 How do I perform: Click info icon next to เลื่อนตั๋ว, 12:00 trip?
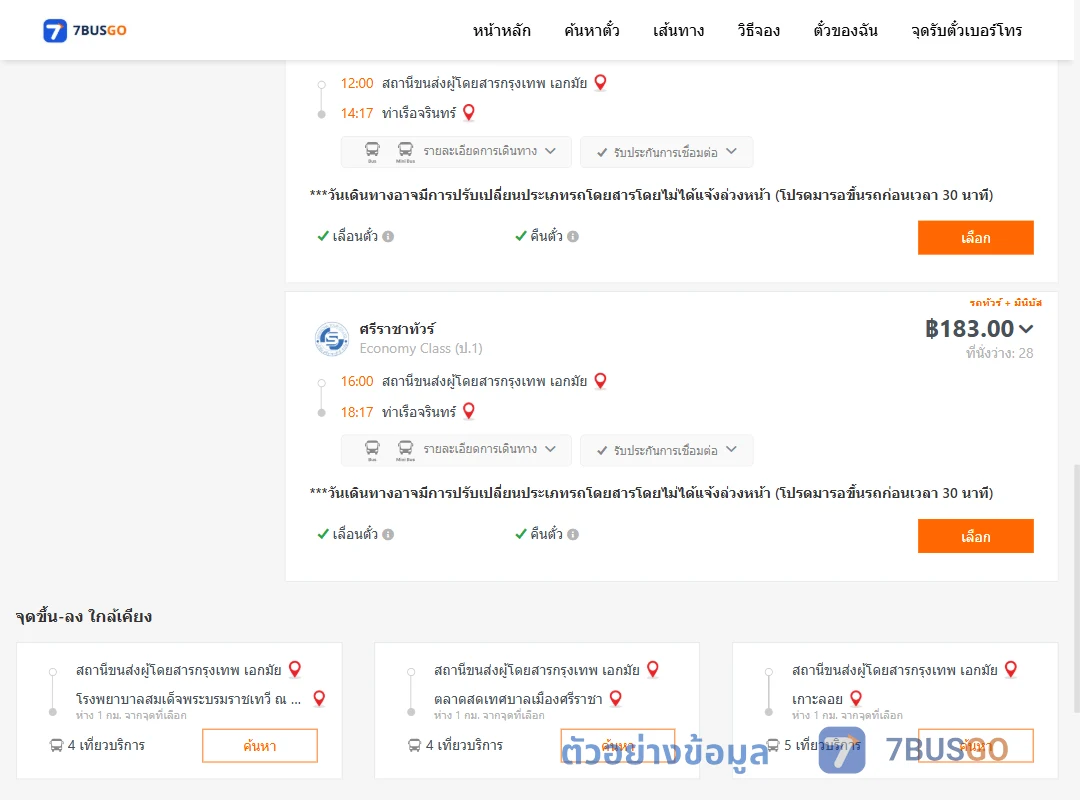(388, 236)
